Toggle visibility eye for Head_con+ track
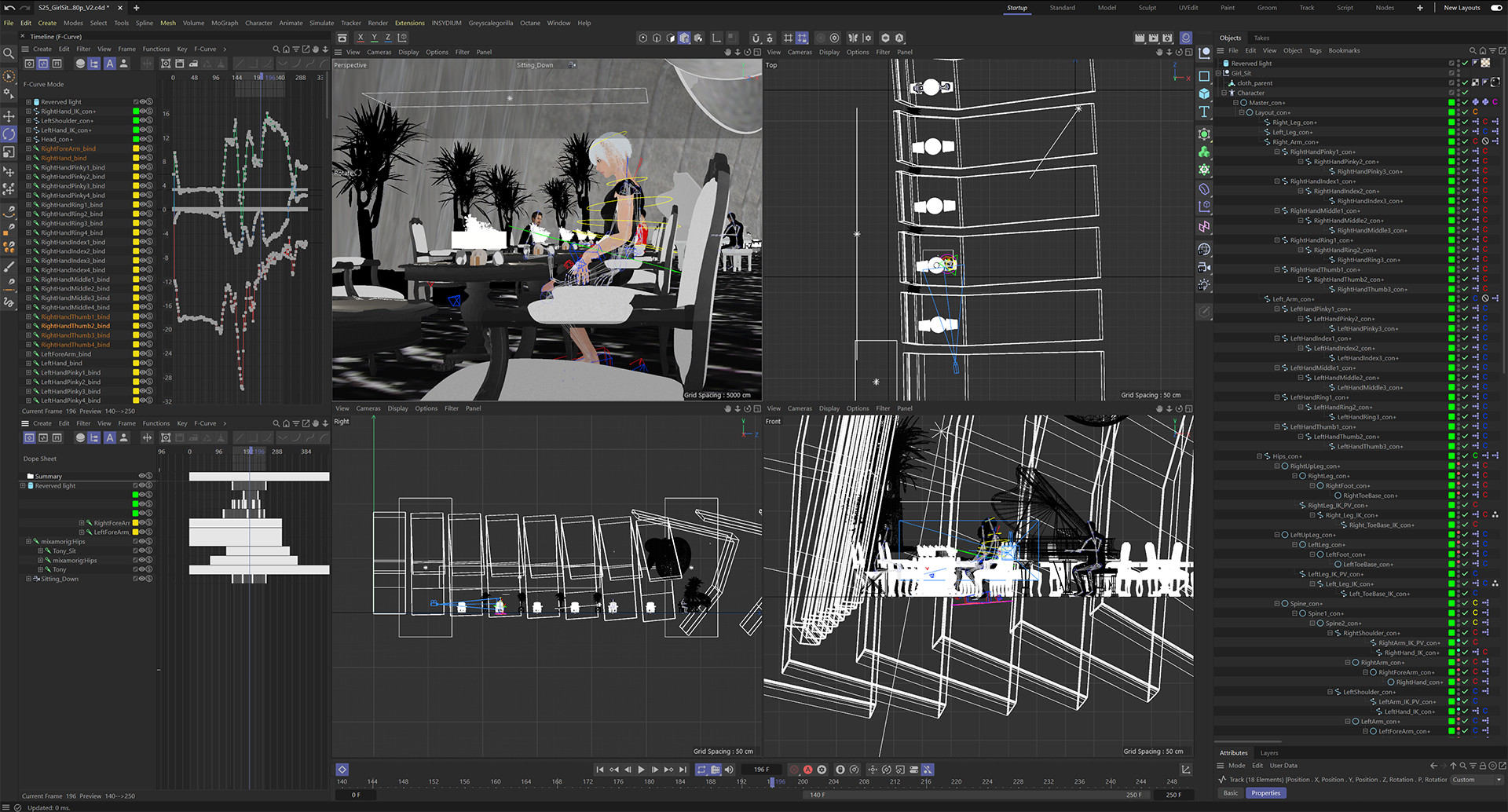The height and width of the screenshot is (812, 1508). [x=143, y=139]
